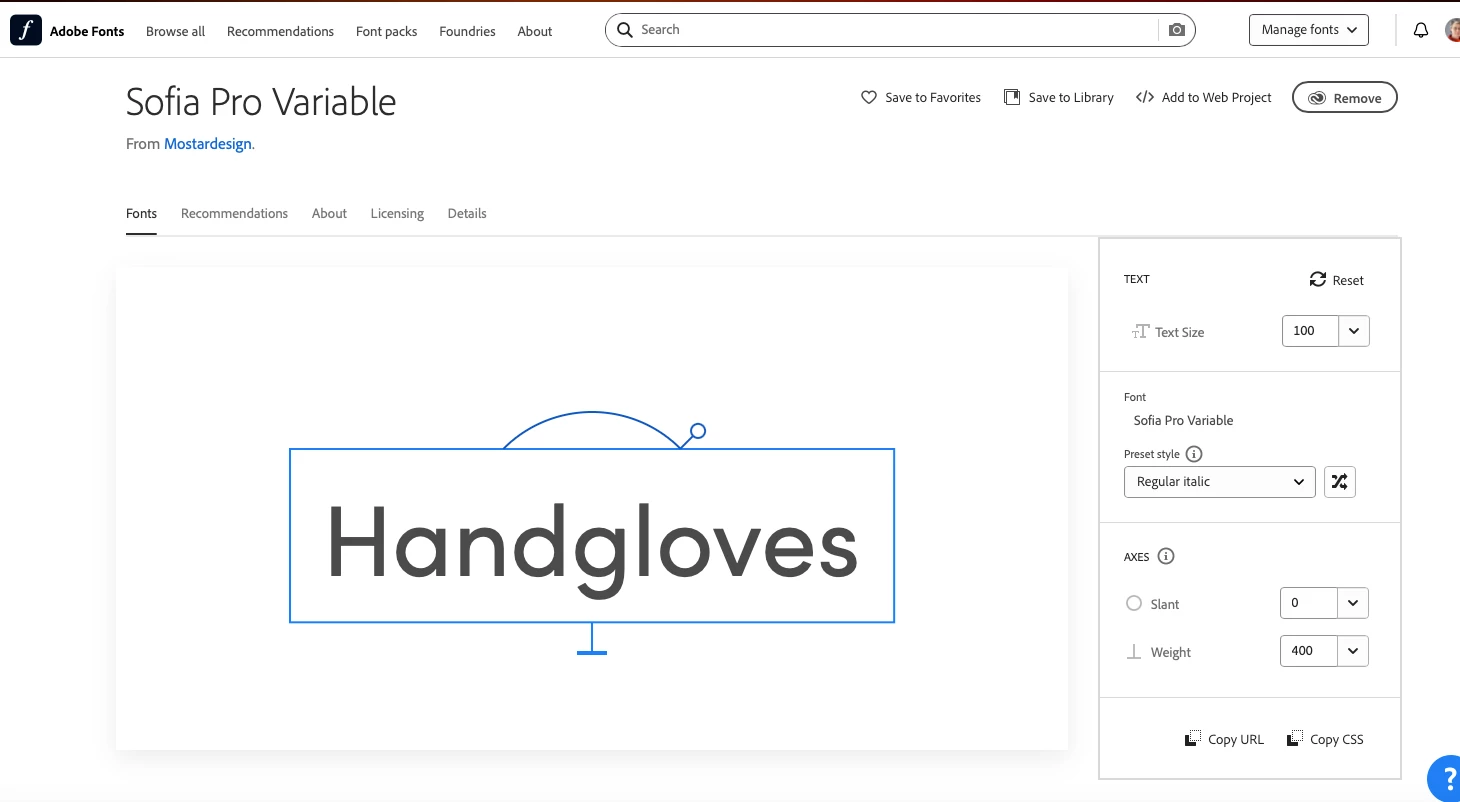Click the slant handle on the arc
Screen dimensions: 1460x802
click(x=698, y=431)
